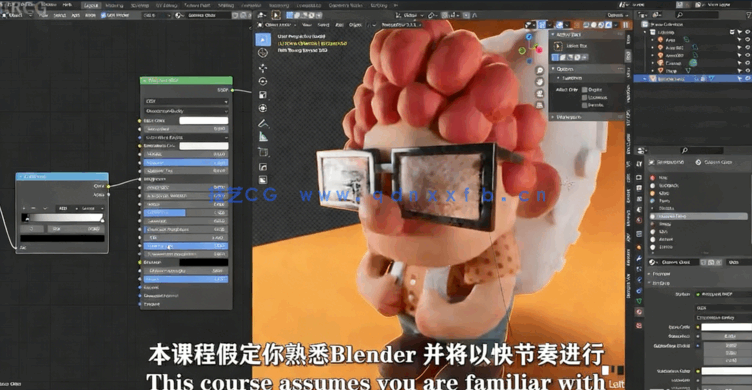Viewport: 752px width, 390px height.
Task: Select the Move tool in viewport toolbar
Action: click(x=263, y=68)
